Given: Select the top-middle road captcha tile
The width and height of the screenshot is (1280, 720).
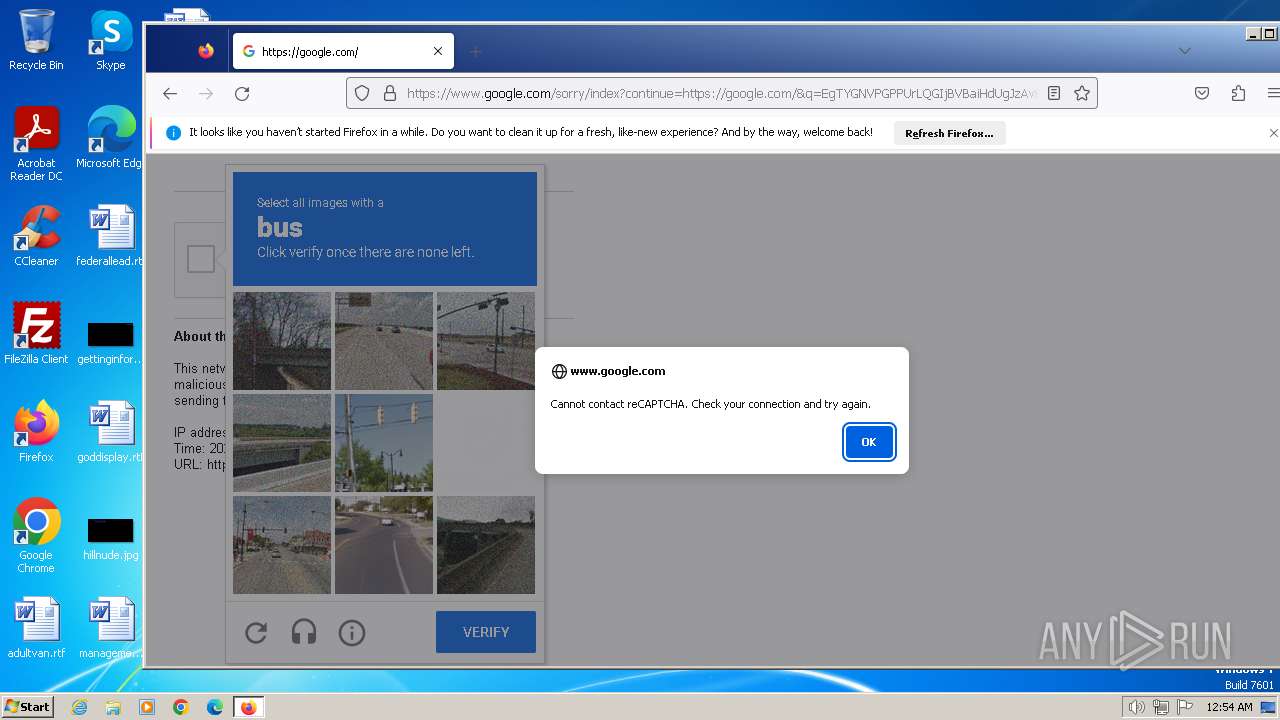Looking at the screenshot, I should coord(384,341).
